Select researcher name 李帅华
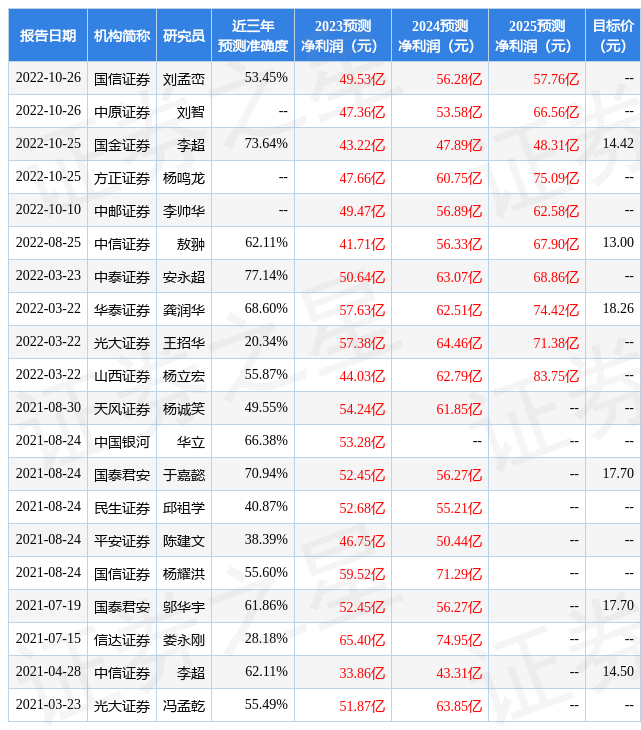 pyautogui.click(x=184, y=211)
